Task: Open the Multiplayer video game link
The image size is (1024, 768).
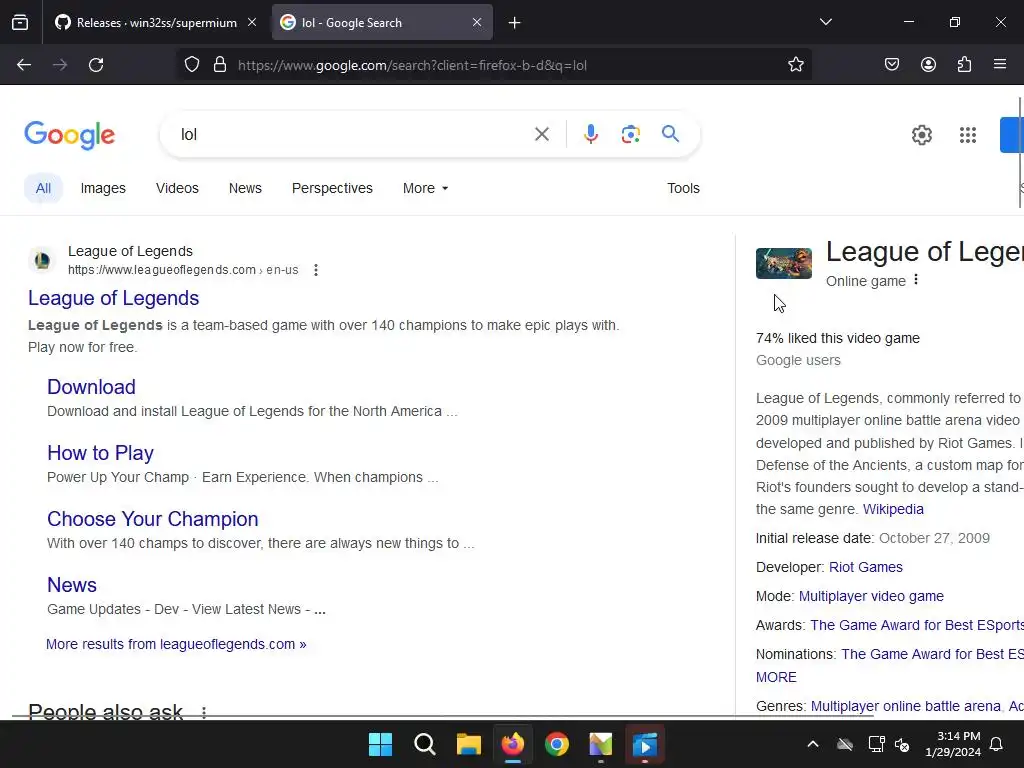Action: [871, 596]
